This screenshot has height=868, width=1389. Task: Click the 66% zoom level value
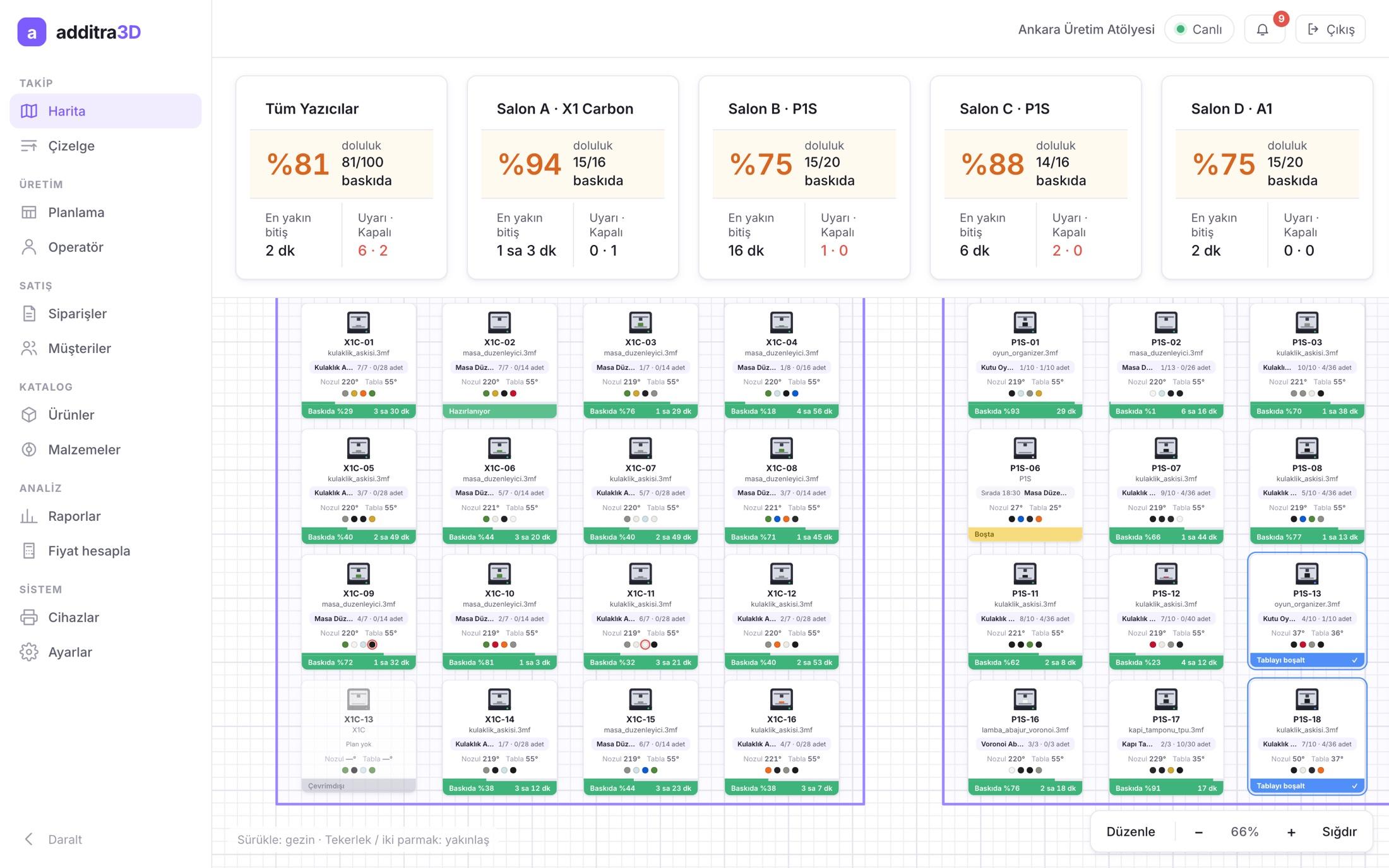pos(1244,832)
